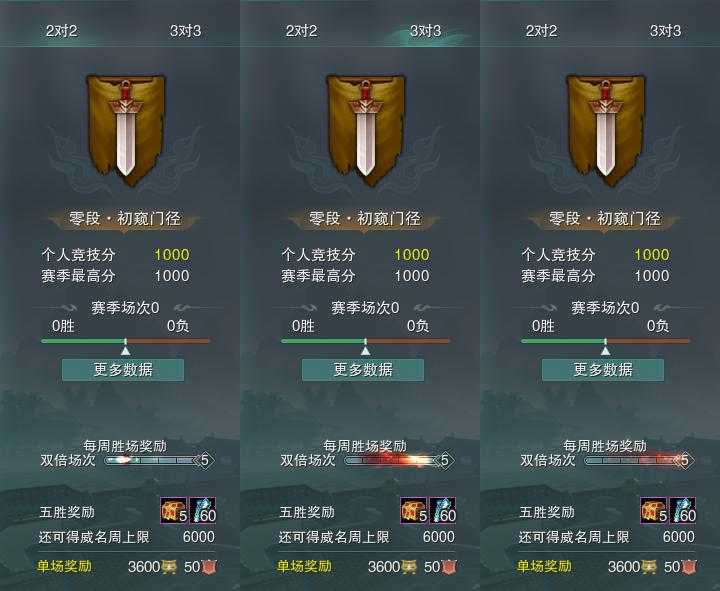
Task: Click the win-loss marker triangle in right panel
Action: pyautogui.click(x=606, y=351)
